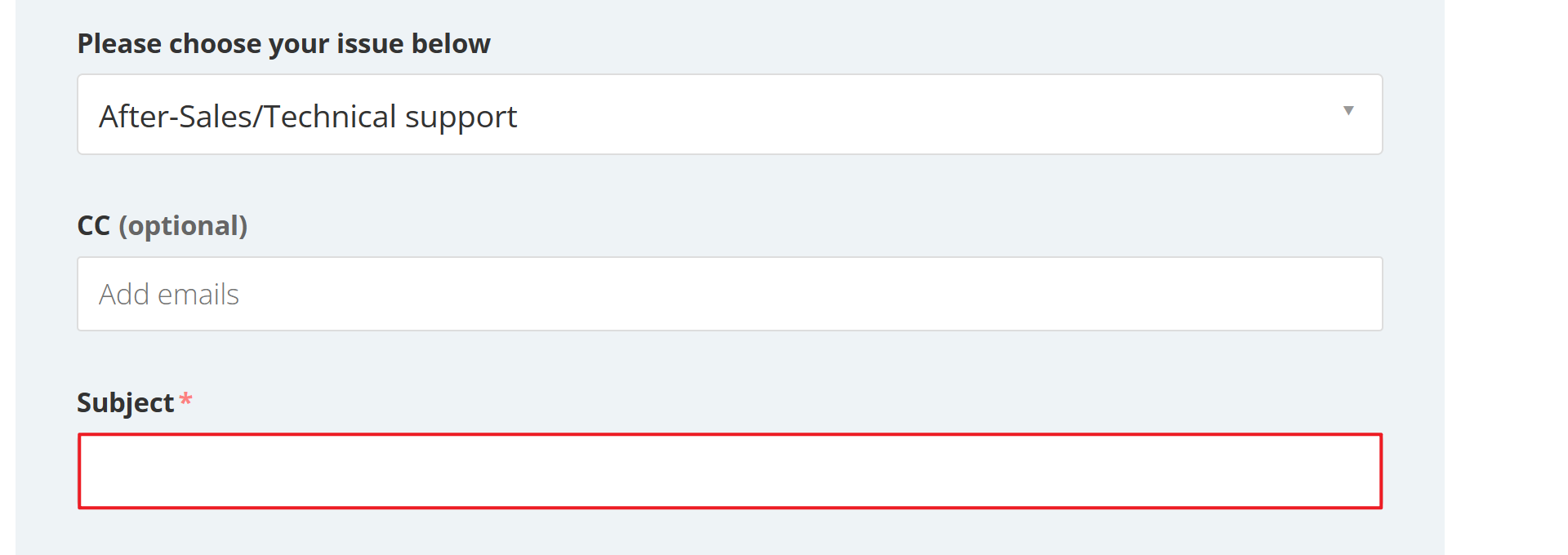This screenshot has height=555, width=1568.
Task: Open the After-Sales/Technical support dropdown
Action: tap(728, 115)
